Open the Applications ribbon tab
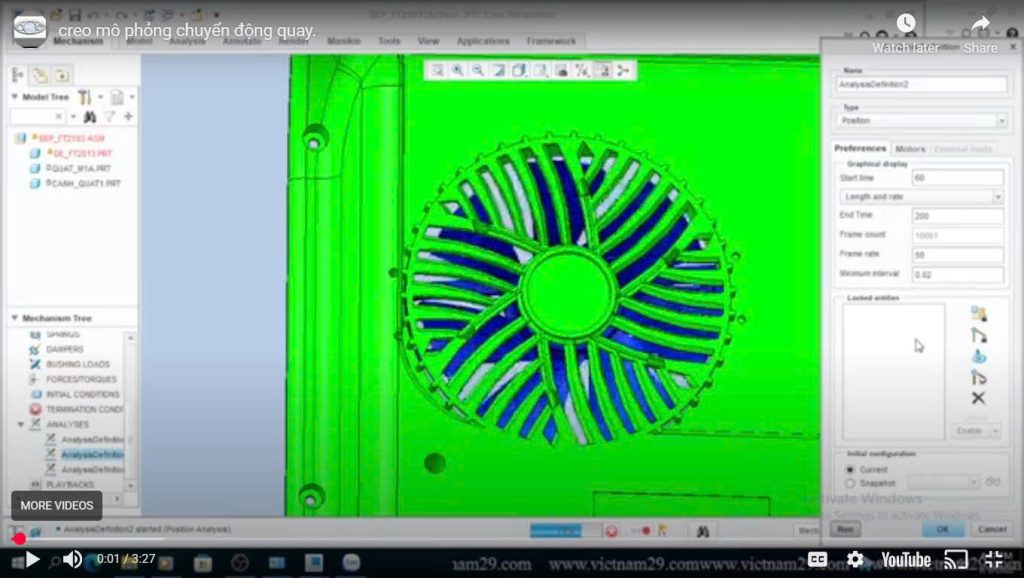Image resolution: width=1024 pixels, height=578 pixels. (482, 42)
